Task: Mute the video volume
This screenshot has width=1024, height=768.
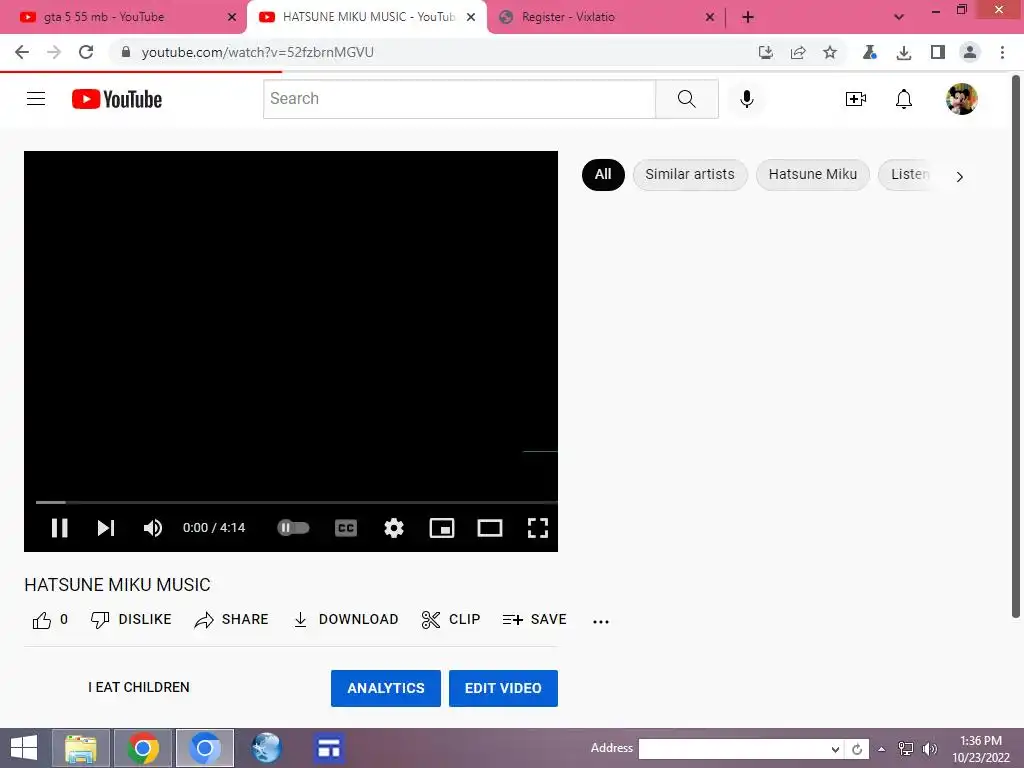Action: coord(153,528)
